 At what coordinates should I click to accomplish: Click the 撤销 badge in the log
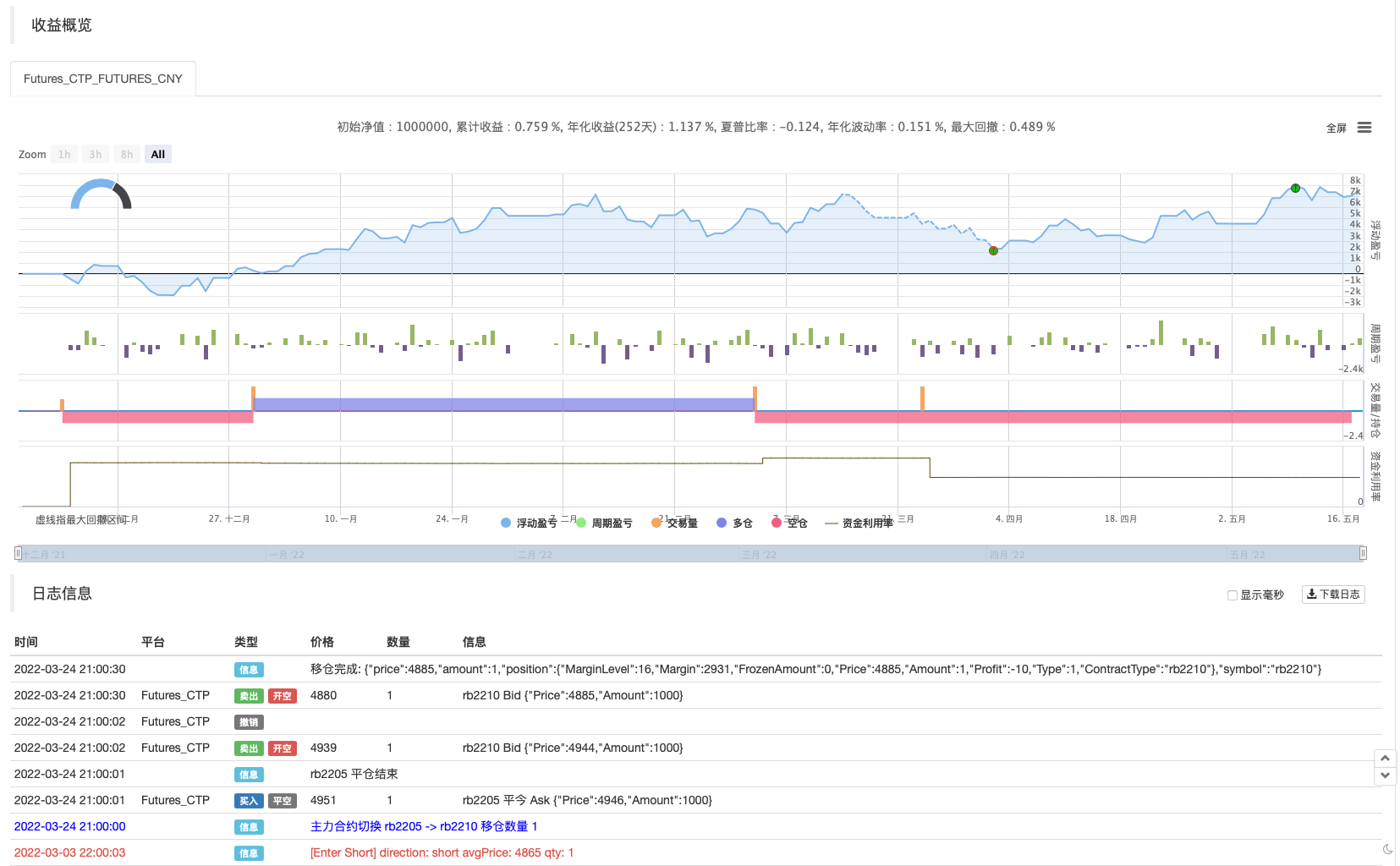point(249,722)
